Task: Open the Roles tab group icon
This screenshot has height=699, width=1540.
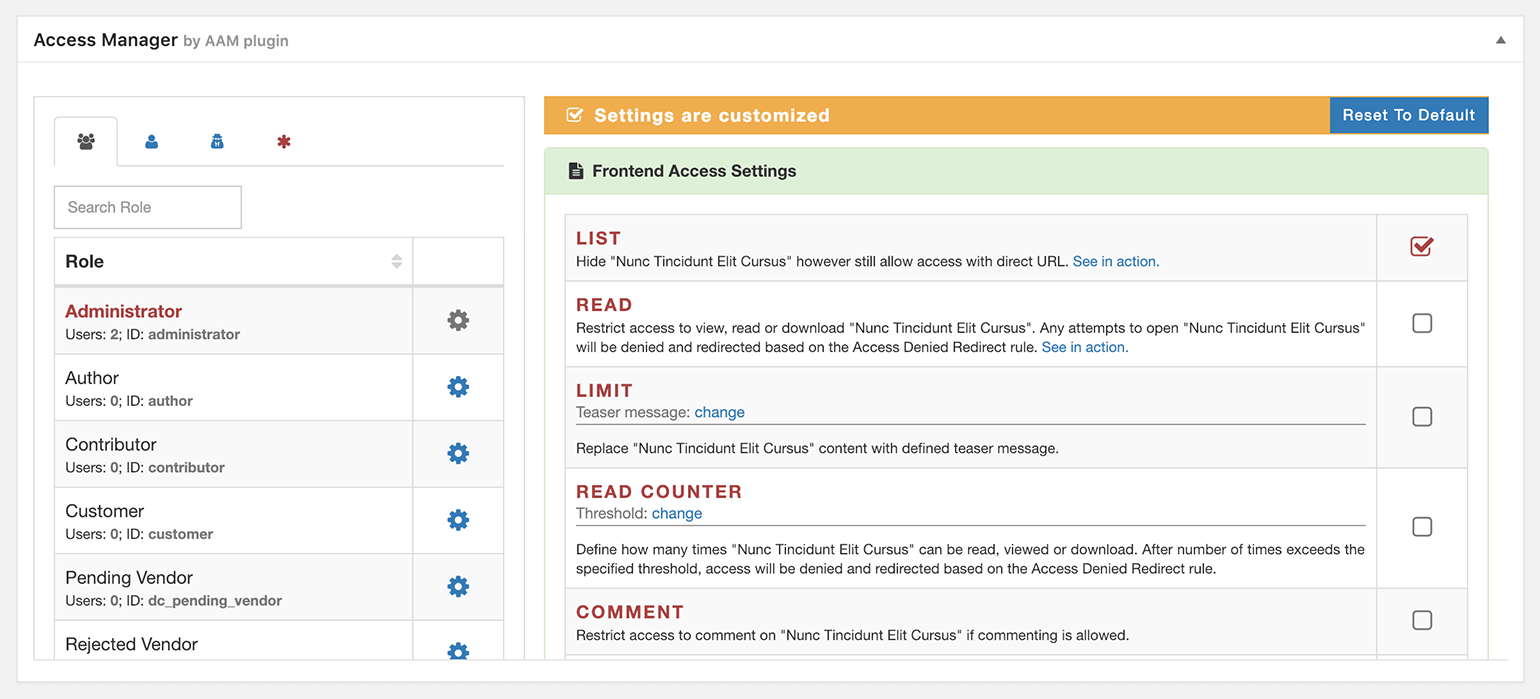Action: 86,142
